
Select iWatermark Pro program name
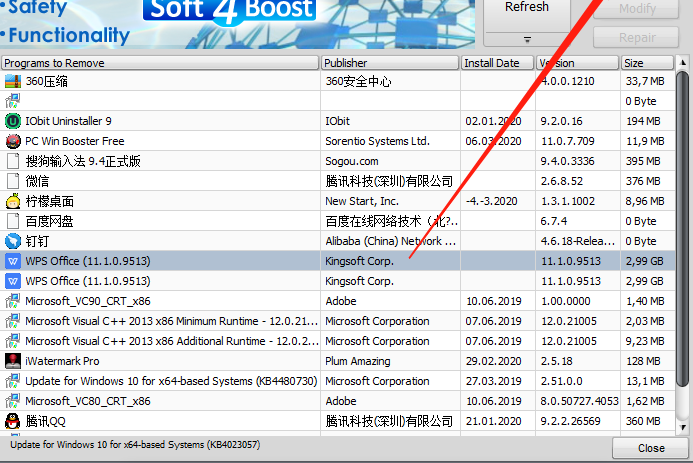[x=62, y=361]
